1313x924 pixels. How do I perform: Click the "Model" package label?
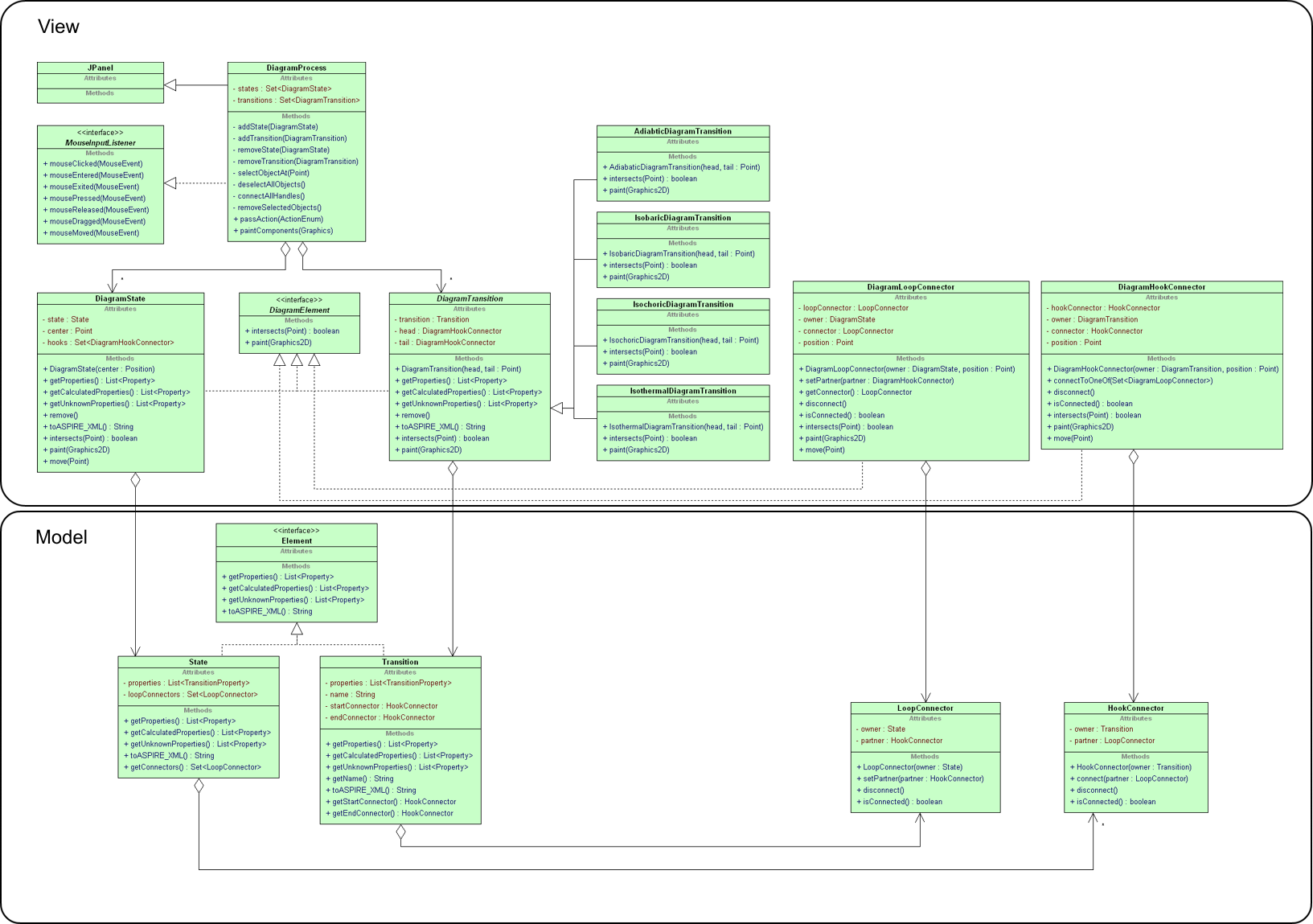(x=61, y=537)
